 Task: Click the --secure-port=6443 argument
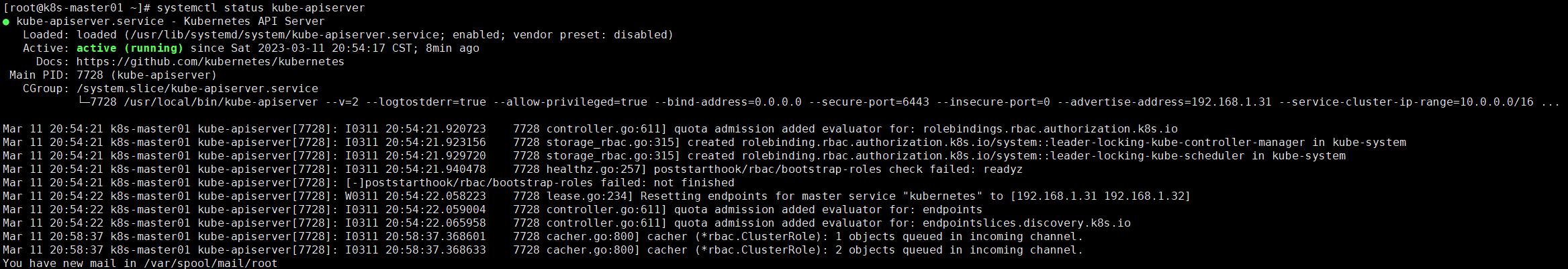pyautogui.click(x=869, y=102)
